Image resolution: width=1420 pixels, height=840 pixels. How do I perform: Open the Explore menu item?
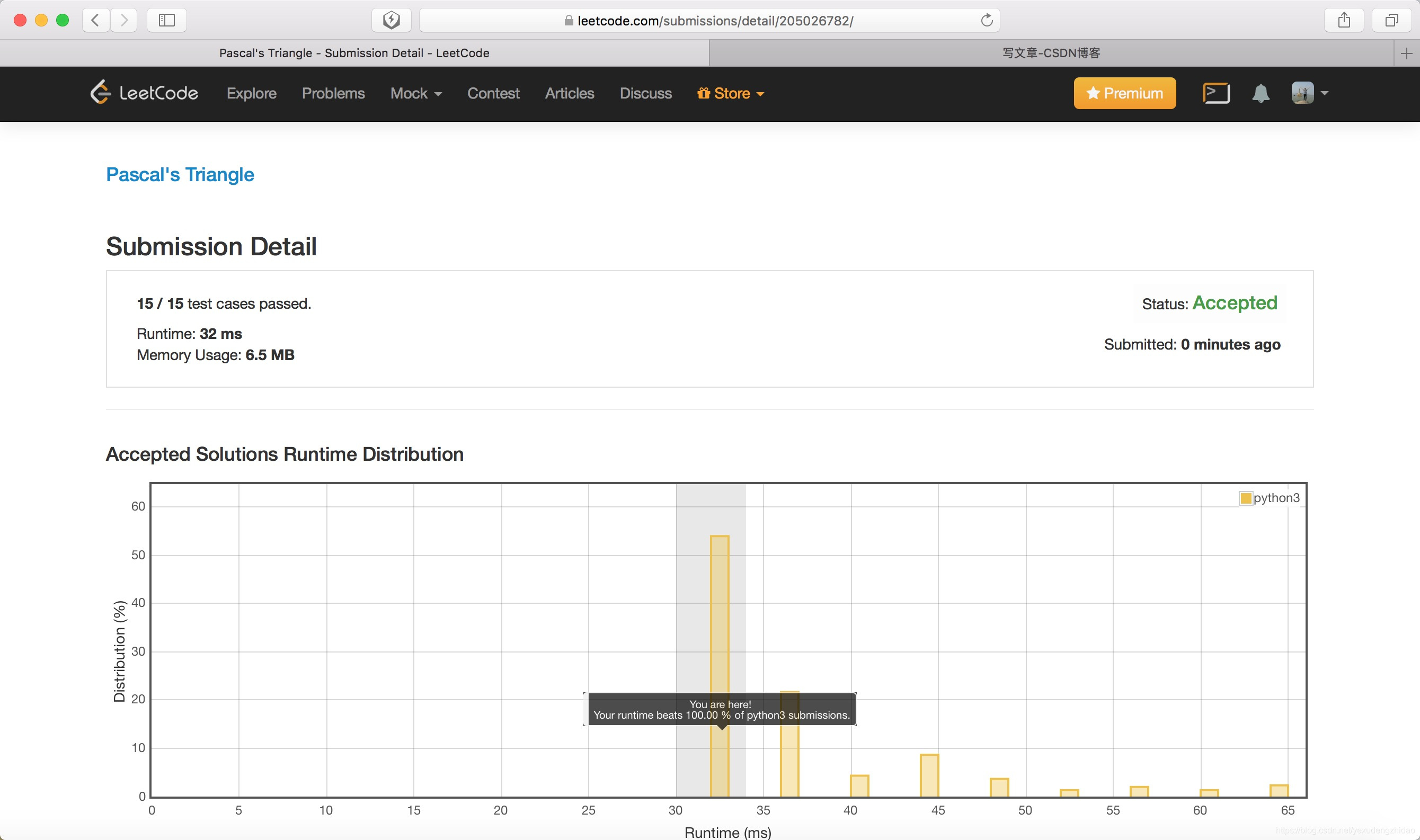(x=251, y=93)
